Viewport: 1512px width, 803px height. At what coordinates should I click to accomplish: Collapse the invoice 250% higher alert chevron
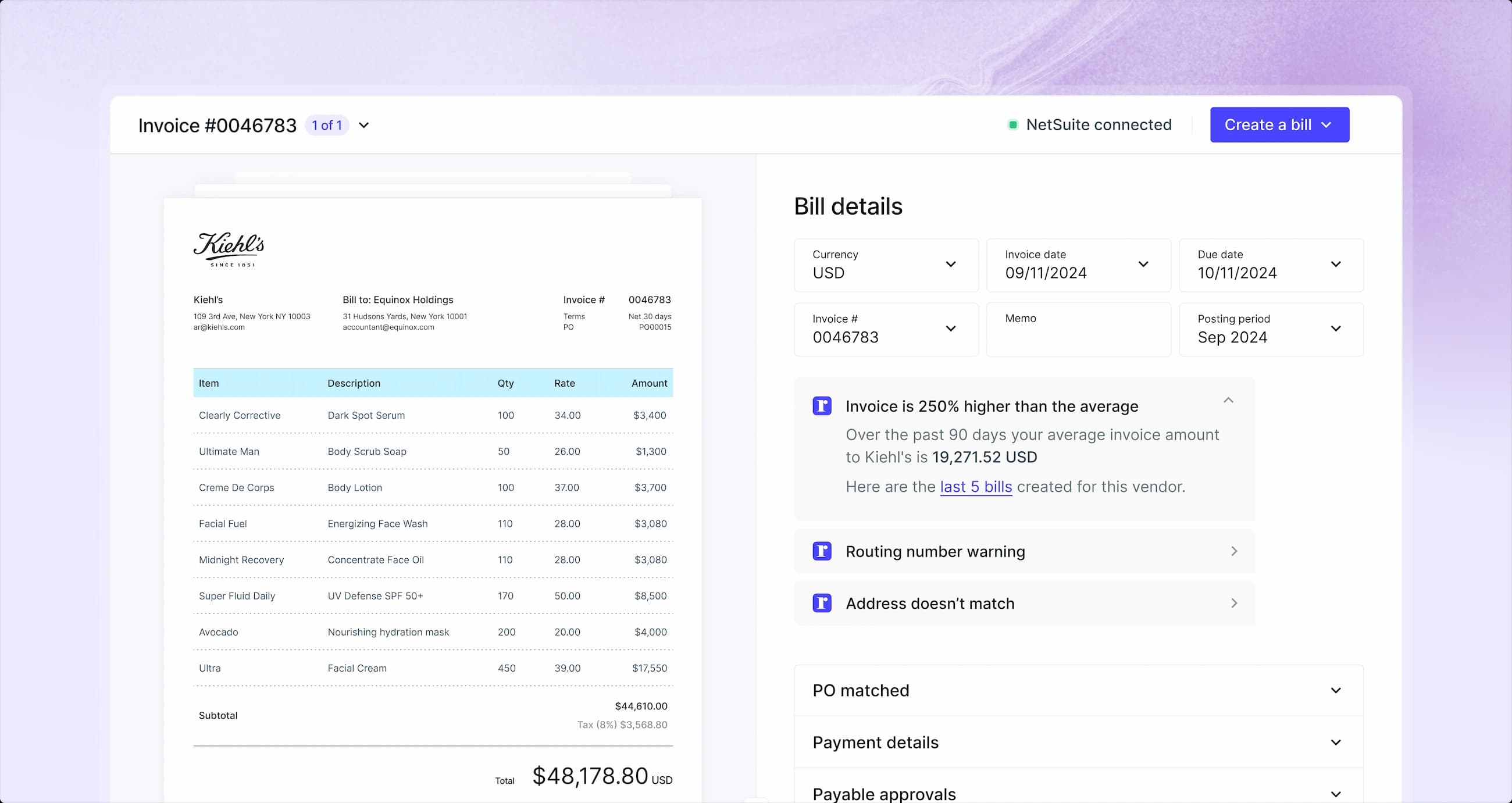click(1228, 400)
